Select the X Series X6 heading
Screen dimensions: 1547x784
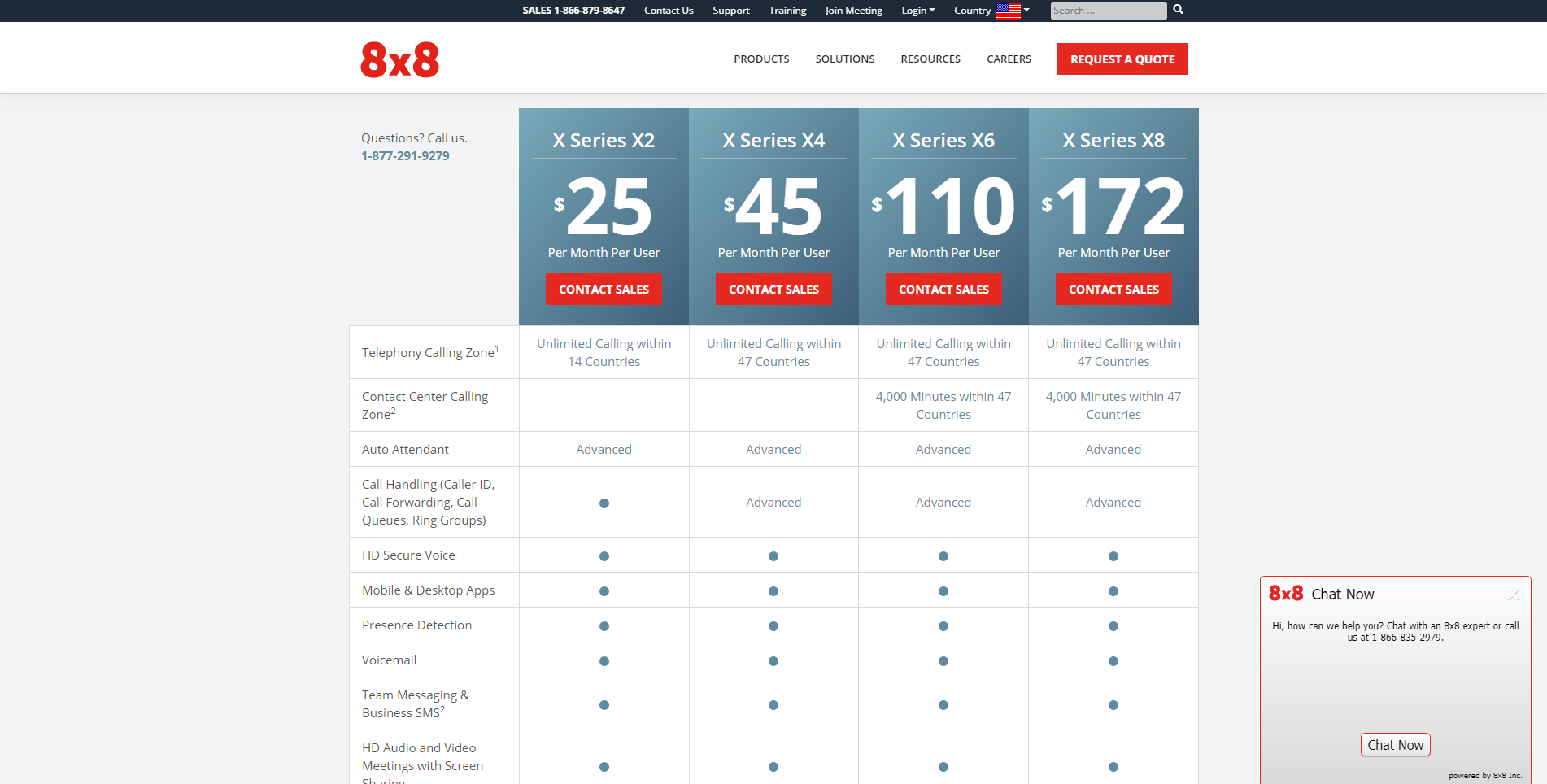(943, 141)
